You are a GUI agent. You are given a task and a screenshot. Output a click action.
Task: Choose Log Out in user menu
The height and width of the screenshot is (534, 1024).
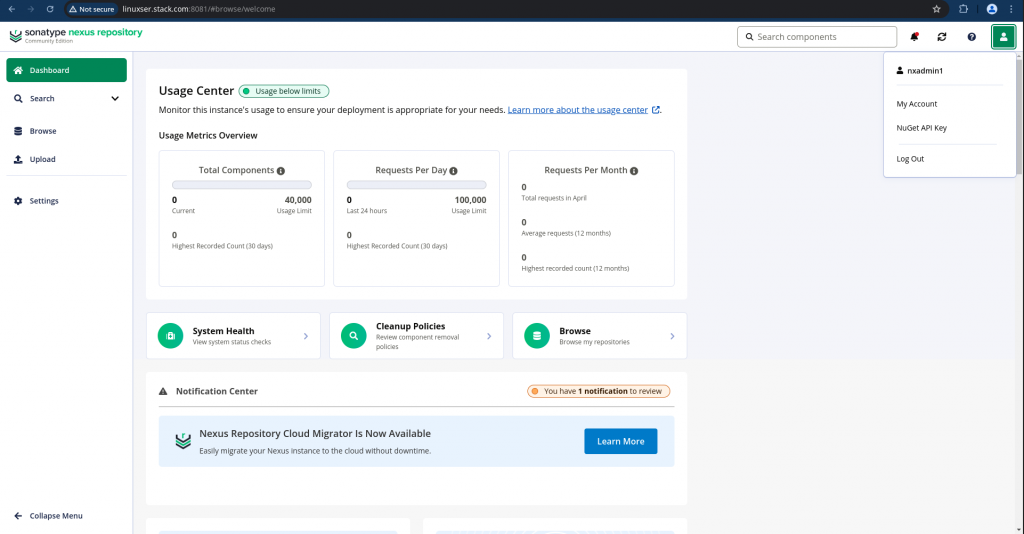pos(910,159)
